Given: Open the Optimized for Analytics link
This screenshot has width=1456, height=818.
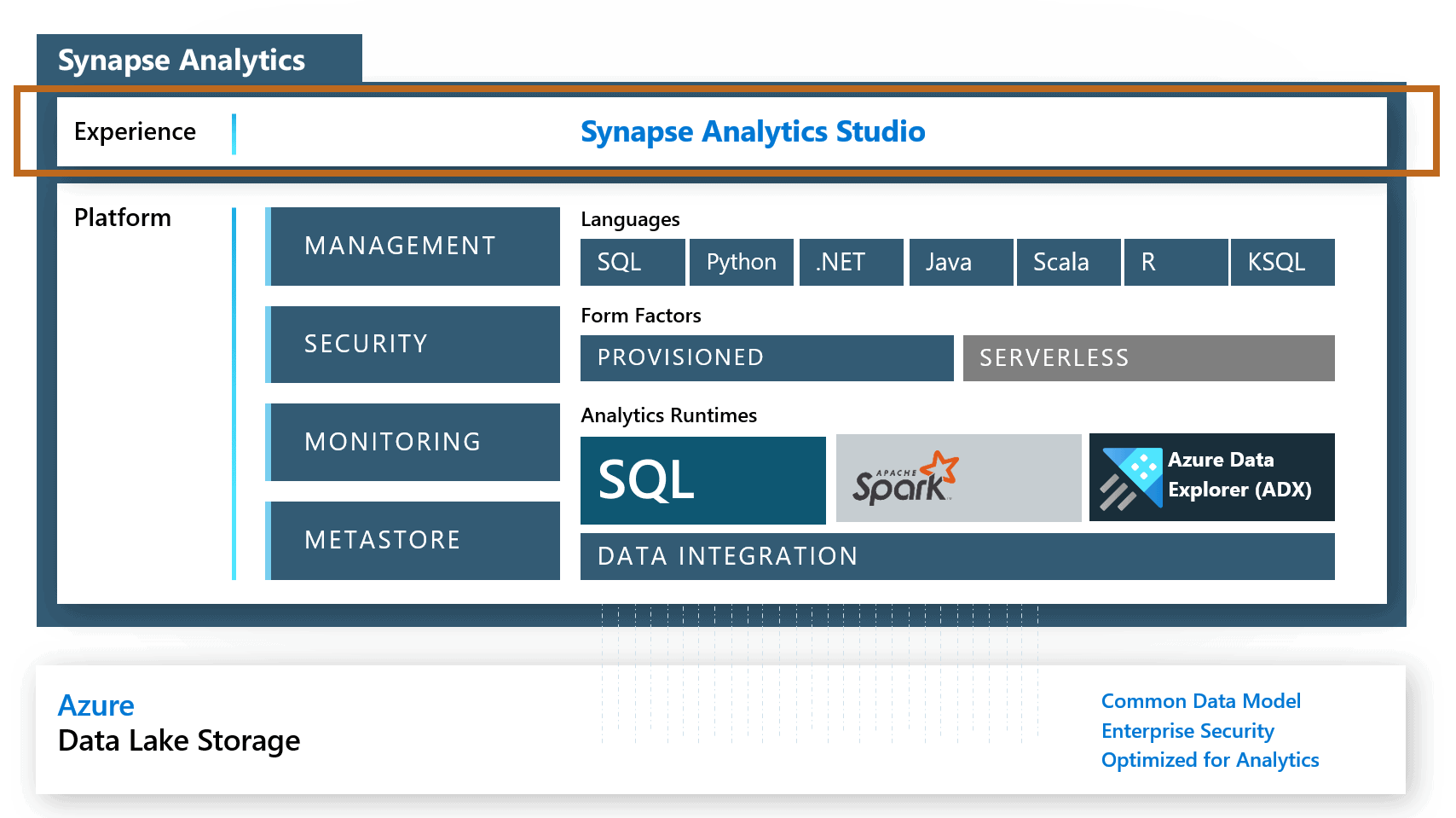Looking at the screenshot, I should click(1210, 760).
